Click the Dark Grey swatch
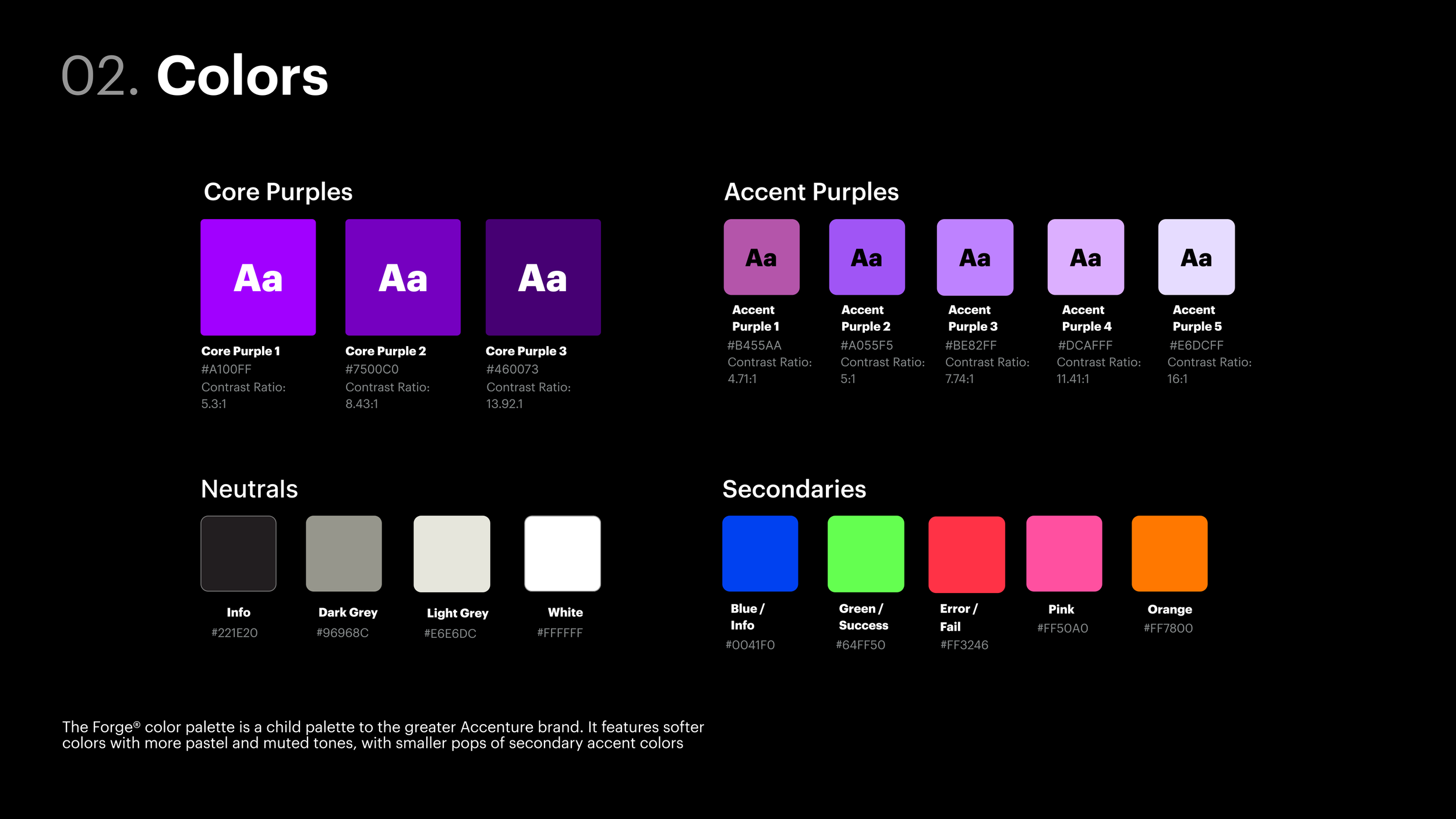This screenshot has height=819, width=1456. click(344, 553)
